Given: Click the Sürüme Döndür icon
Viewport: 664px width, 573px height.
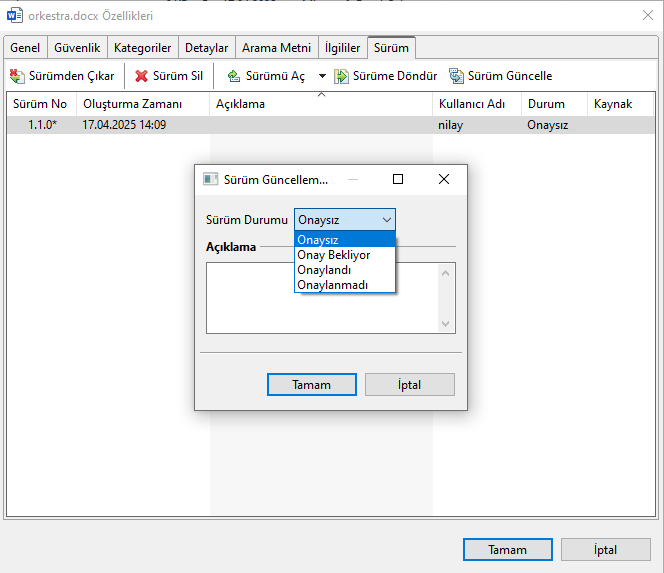Looking at the screenshot, I should [342, 76].
